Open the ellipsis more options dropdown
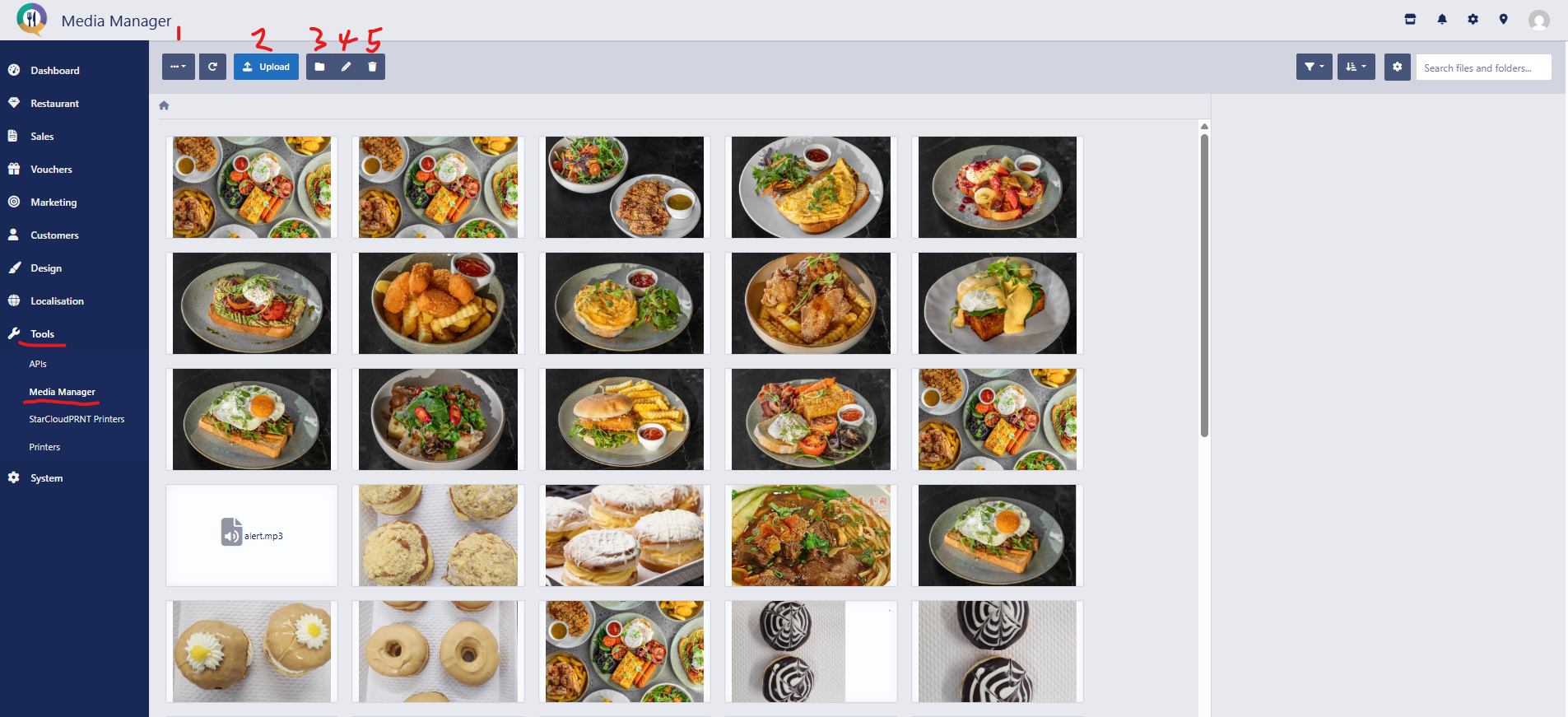The image size is (1568, 717). pyautogui.click(x=179, y=67)
